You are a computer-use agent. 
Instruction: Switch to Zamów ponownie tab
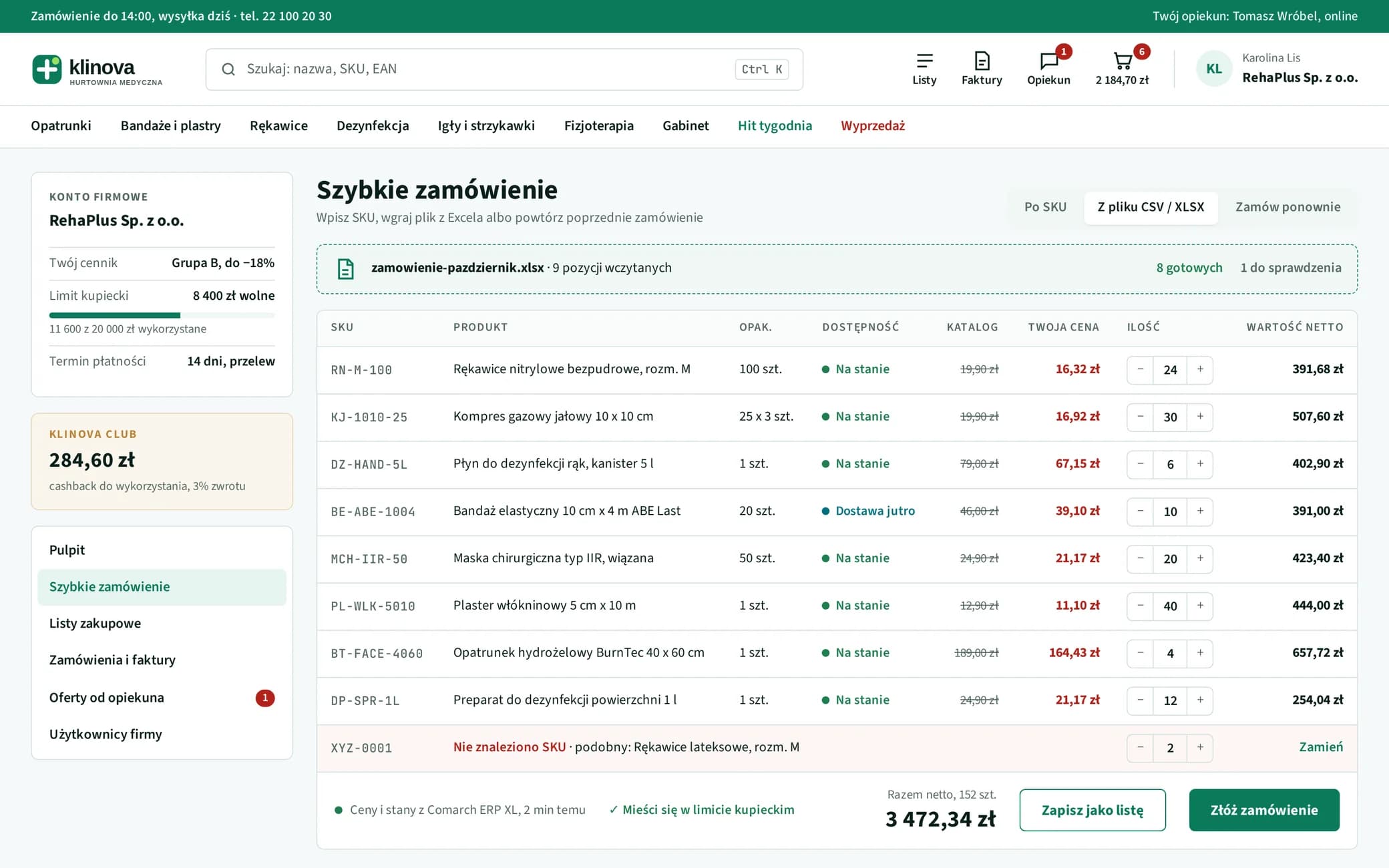pos(1287,208)
